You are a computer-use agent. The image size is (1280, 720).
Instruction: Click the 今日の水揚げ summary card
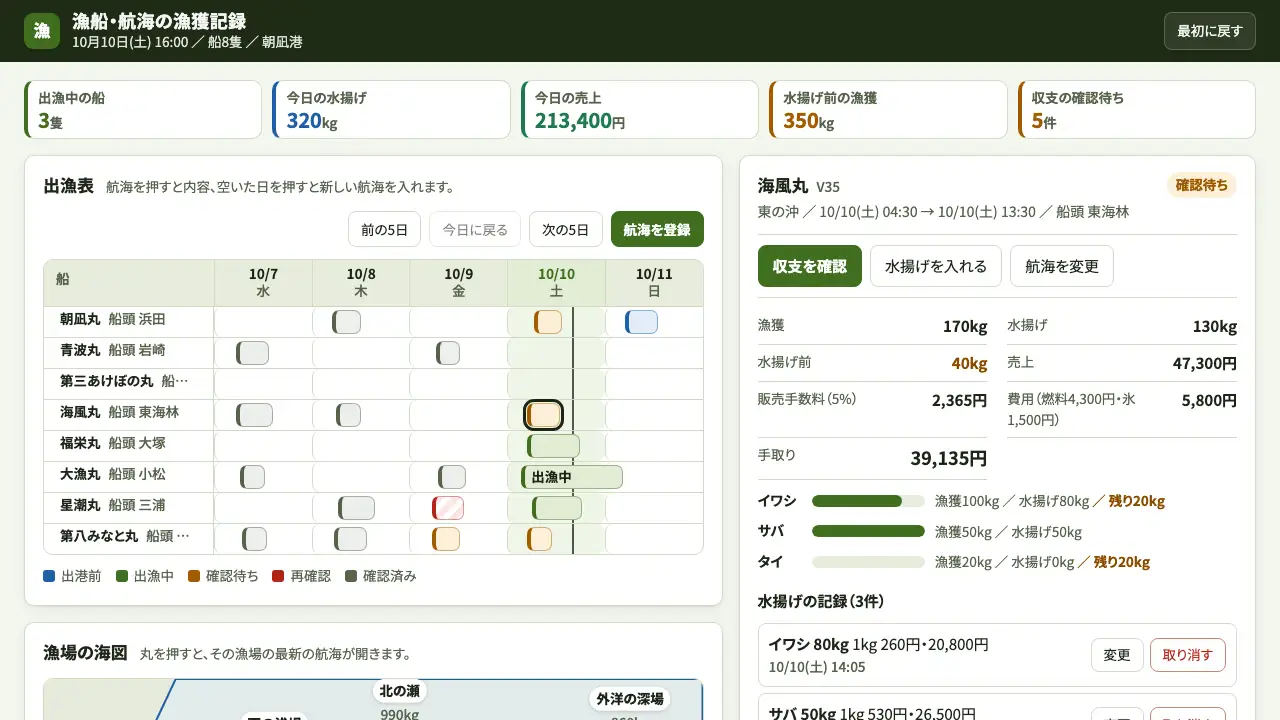pos(391,110)
